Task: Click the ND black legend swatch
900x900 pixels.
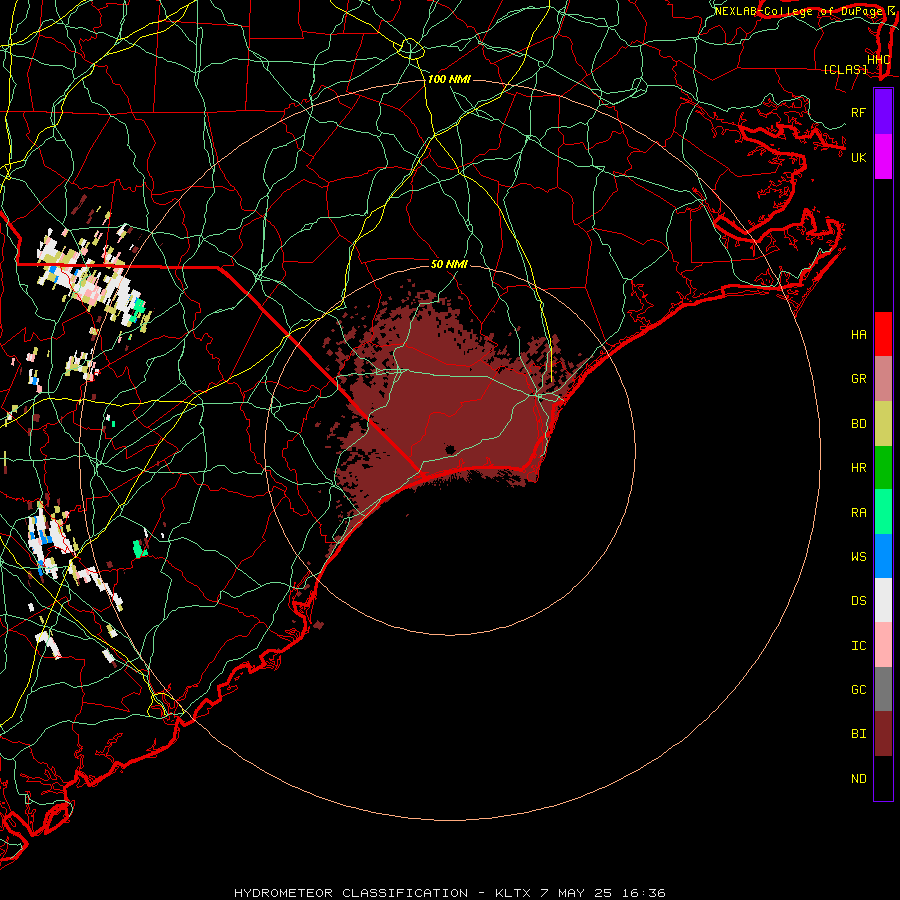Action: (x=883, y=778)
